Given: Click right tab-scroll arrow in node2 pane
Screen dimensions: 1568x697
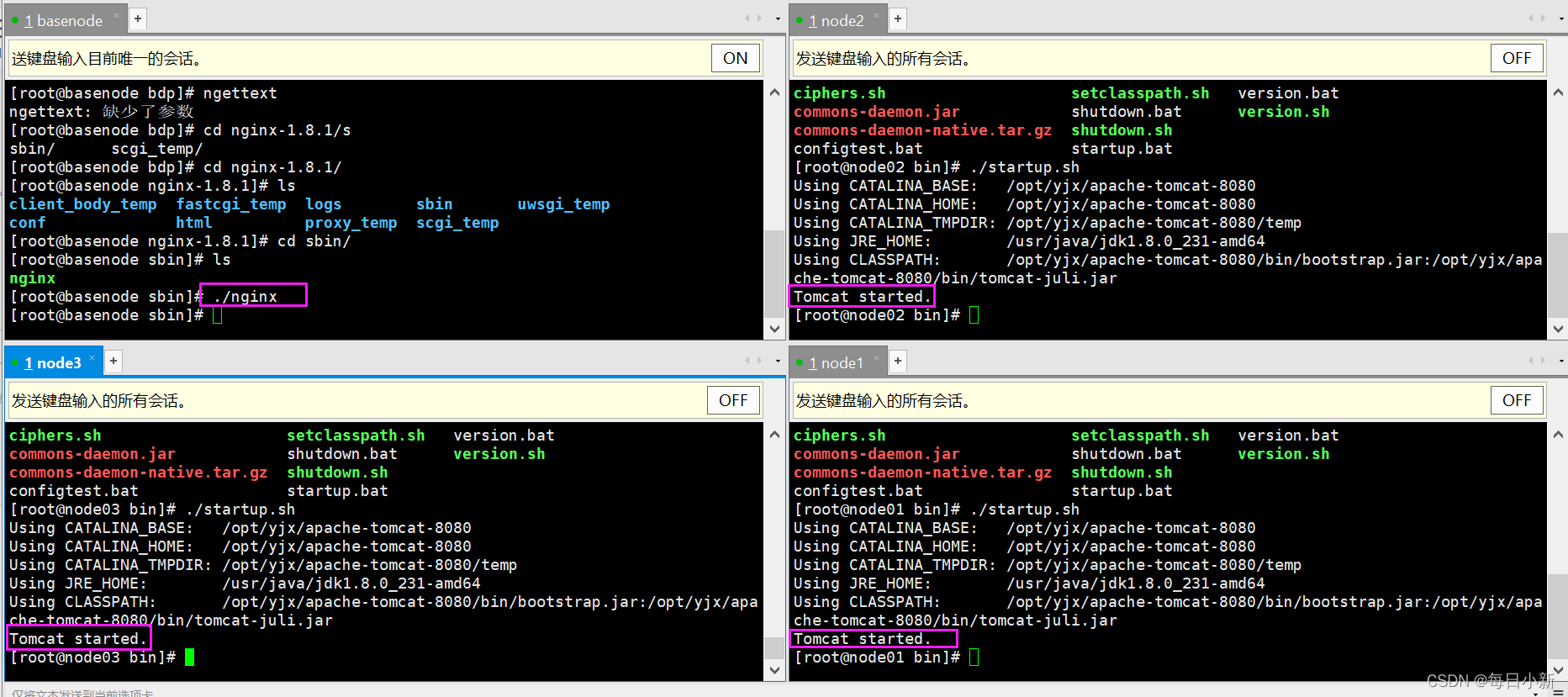Looking at the screenshot, I should point(1543,18).
